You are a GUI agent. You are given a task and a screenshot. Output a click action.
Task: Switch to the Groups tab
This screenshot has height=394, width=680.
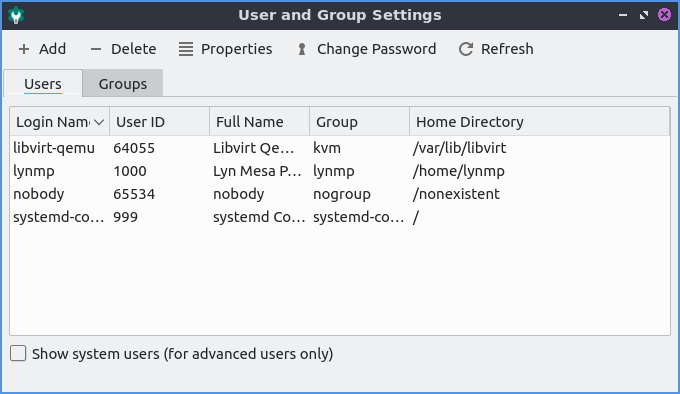tap(123, 84)
